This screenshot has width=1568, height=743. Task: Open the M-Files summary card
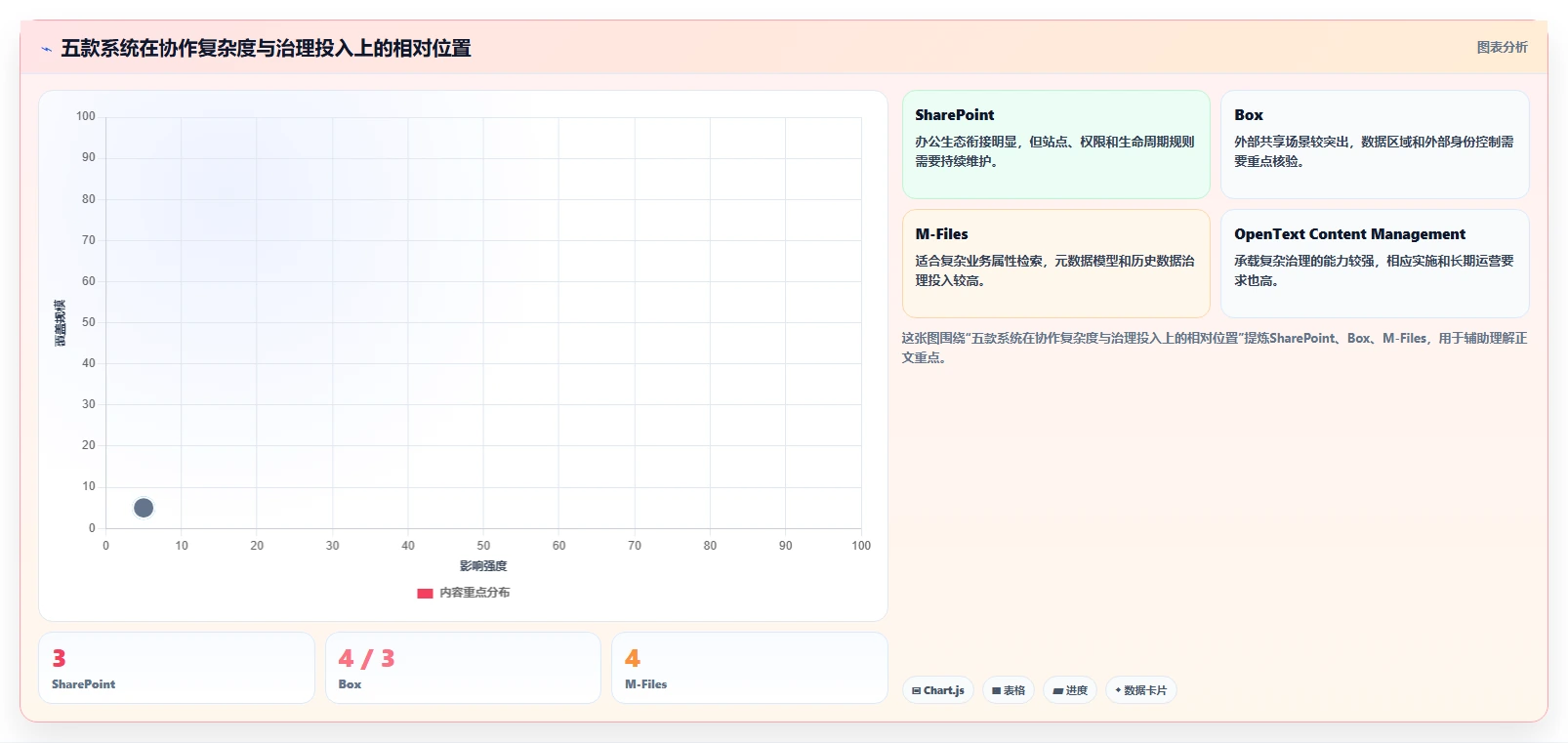click(x=1055, y=264)
